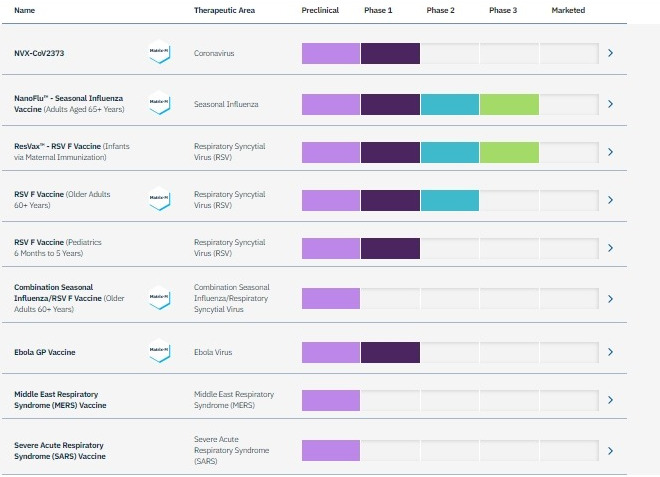Click the Preclinical column header
The height and width of the screenshot is (477, 660).
[320, 10]
